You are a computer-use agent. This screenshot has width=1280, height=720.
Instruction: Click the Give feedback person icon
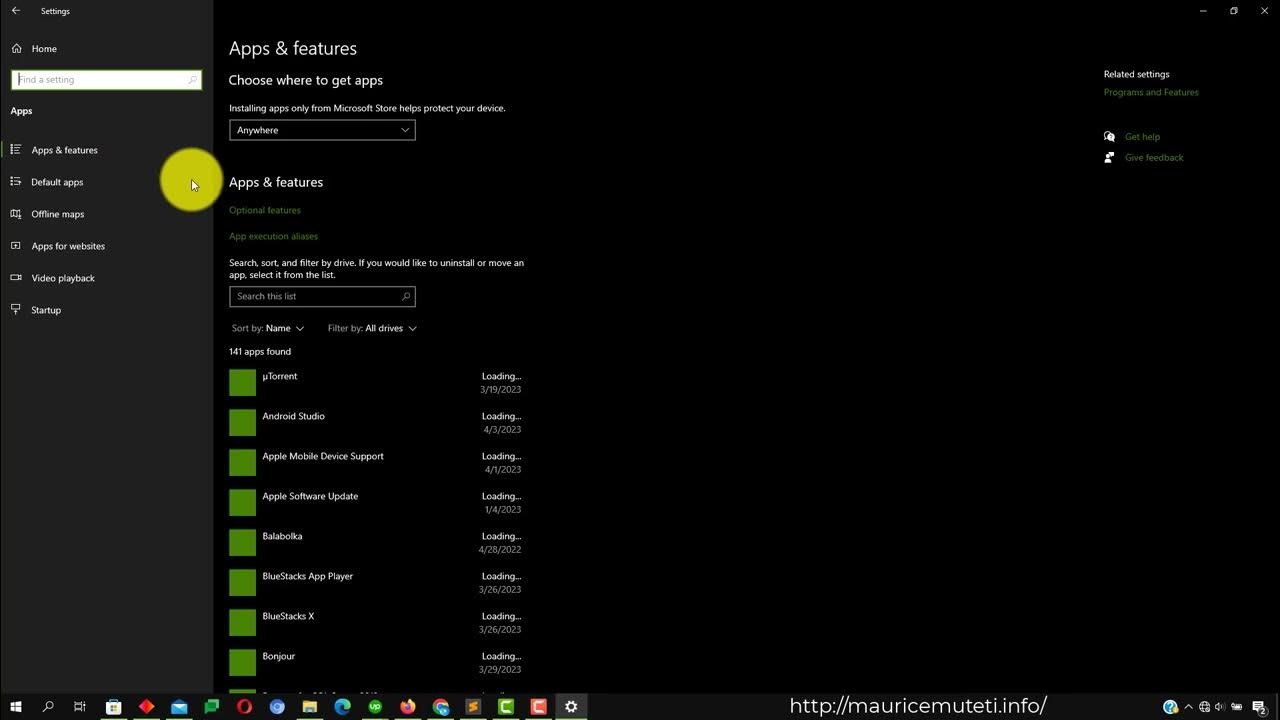click(1109, 157)
